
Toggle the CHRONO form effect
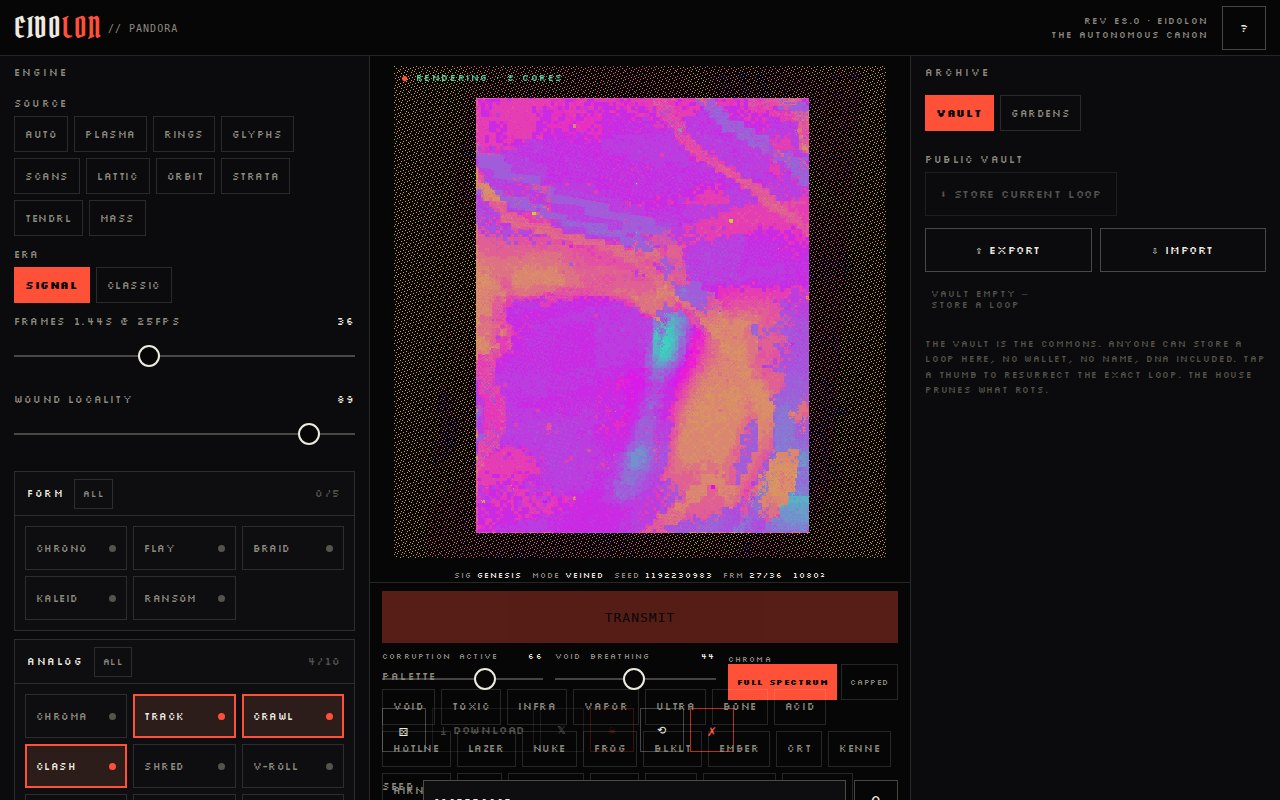[76, 548]
